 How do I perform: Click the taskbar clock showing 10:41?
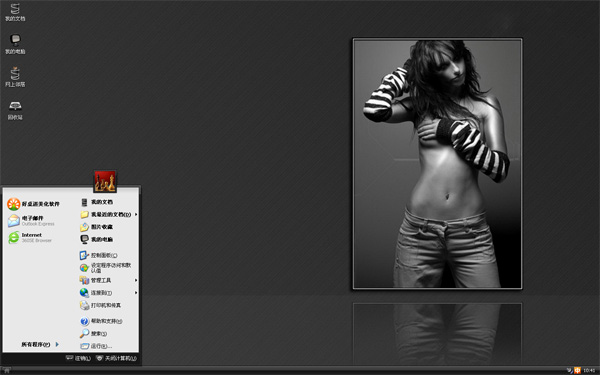[x=589, y=370]
